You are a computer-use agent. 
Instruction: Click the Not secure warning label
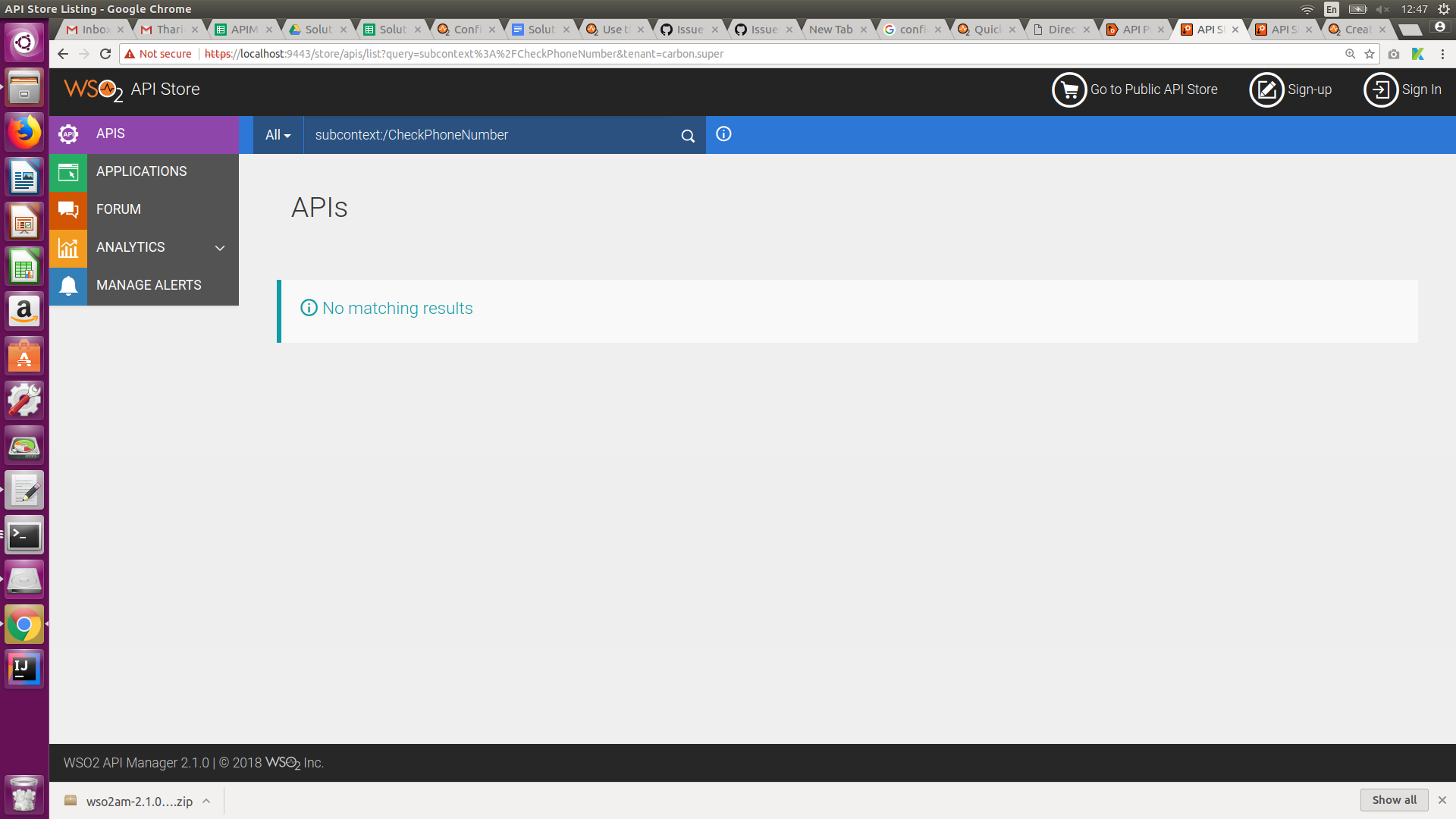point(158,54)
